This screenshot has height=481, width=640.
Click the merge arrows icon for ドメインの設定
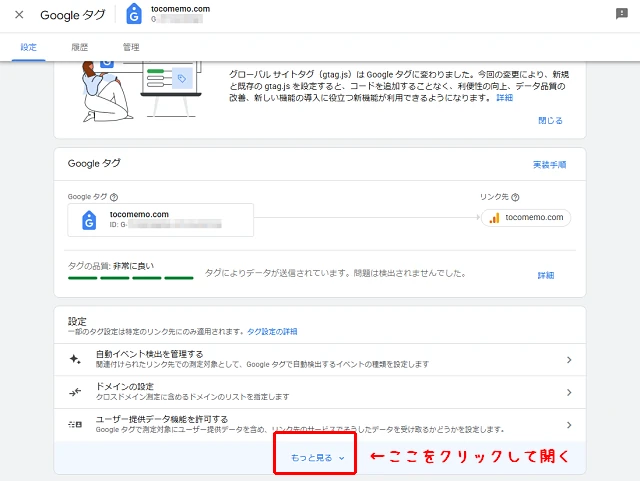click(x=75, y=392)
